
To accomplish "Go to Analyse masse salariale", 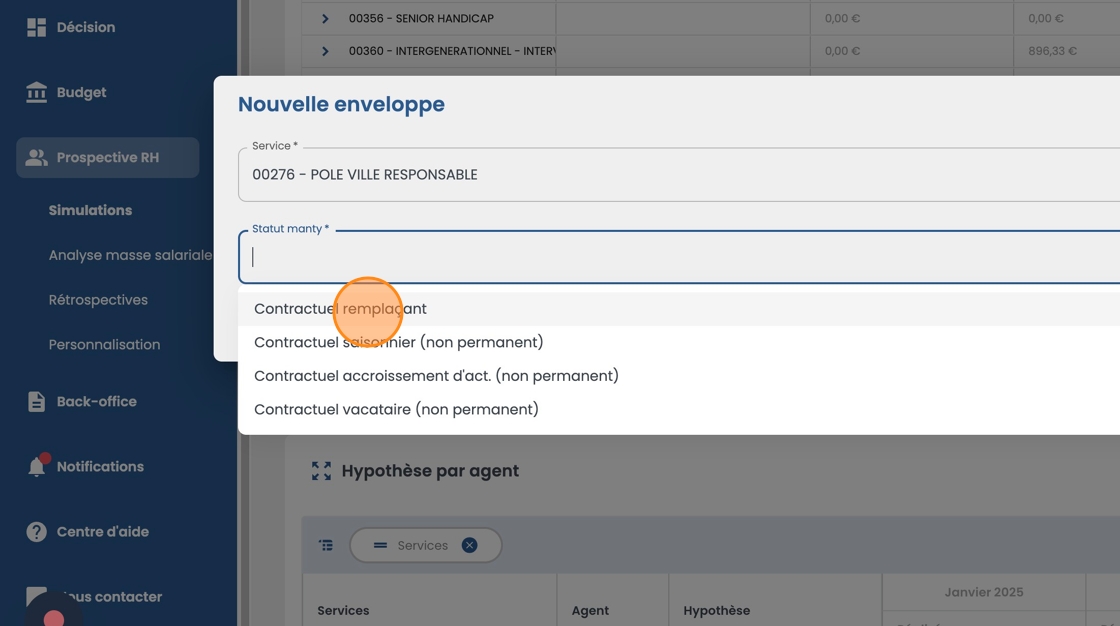I will (130, 255).
